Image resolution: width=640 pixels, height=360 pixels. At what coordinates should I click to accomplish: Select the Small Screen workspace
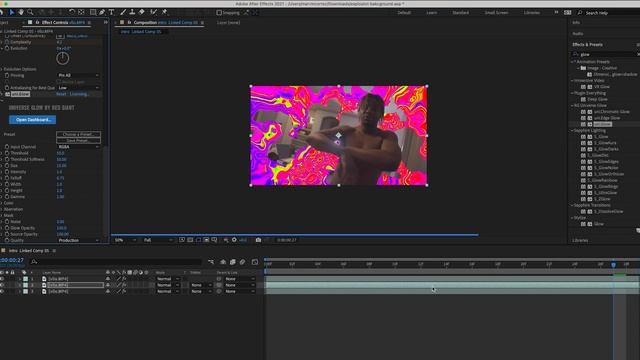click(x=496, y=13)
